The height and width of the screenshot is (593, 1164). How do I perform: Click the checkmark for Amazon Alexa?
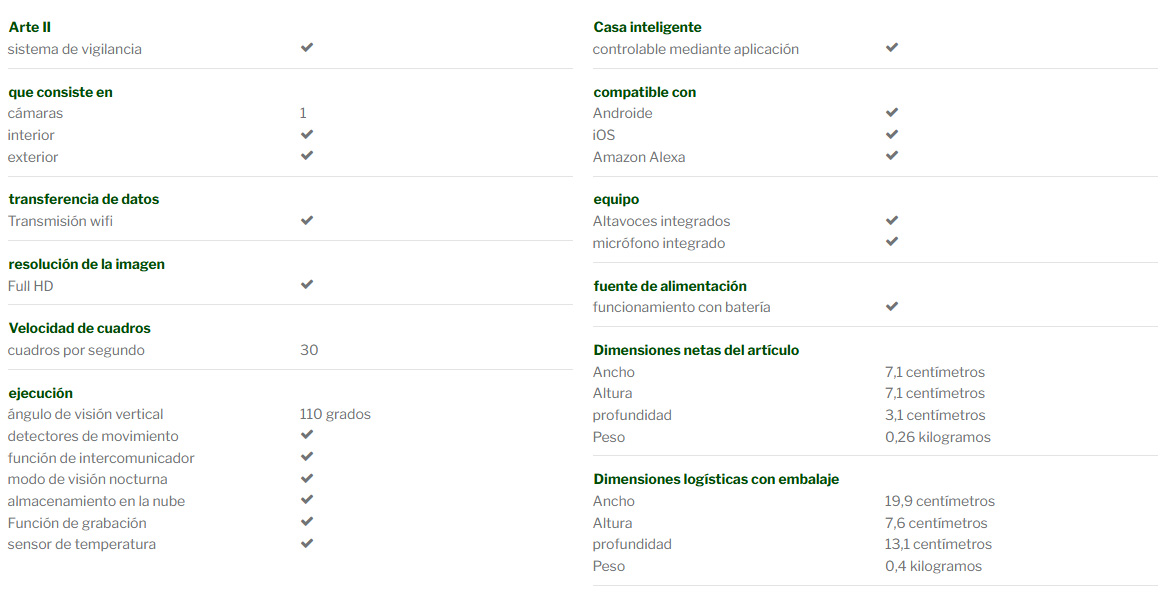coord(892,156)
